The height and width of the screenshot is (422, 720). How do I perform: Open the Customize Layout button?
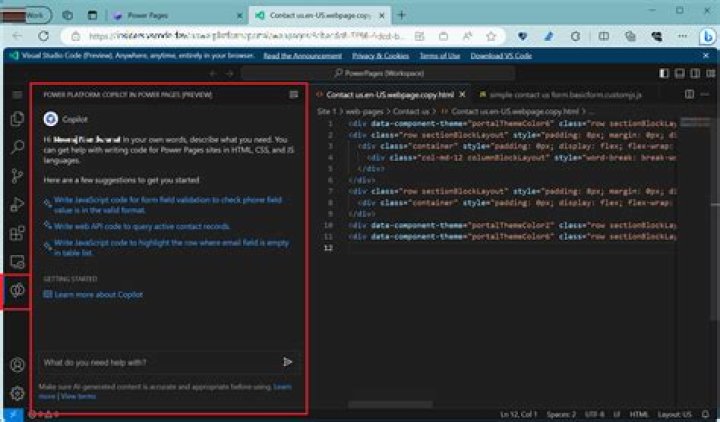710,73
